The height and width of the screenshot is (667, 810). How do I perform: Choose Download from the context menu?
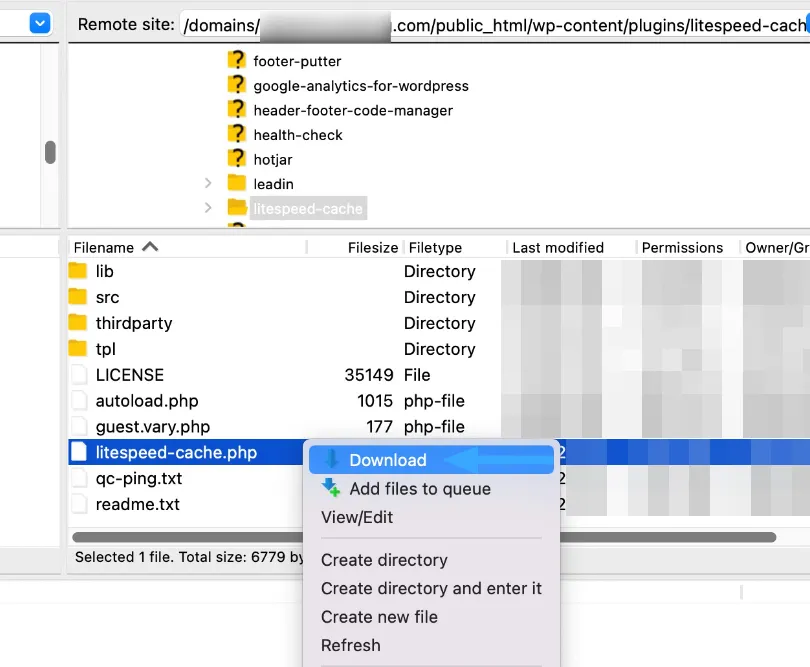[431, 460]
